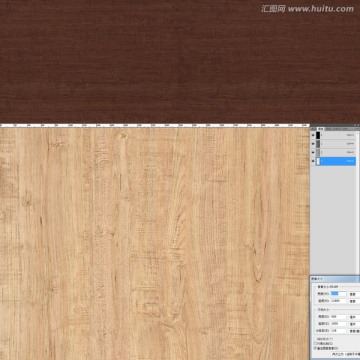Image resolution: width=360 pixels, height=360 pixels.
Task: Open the resolution unit dropdown
Action: (x=354, y=331)
